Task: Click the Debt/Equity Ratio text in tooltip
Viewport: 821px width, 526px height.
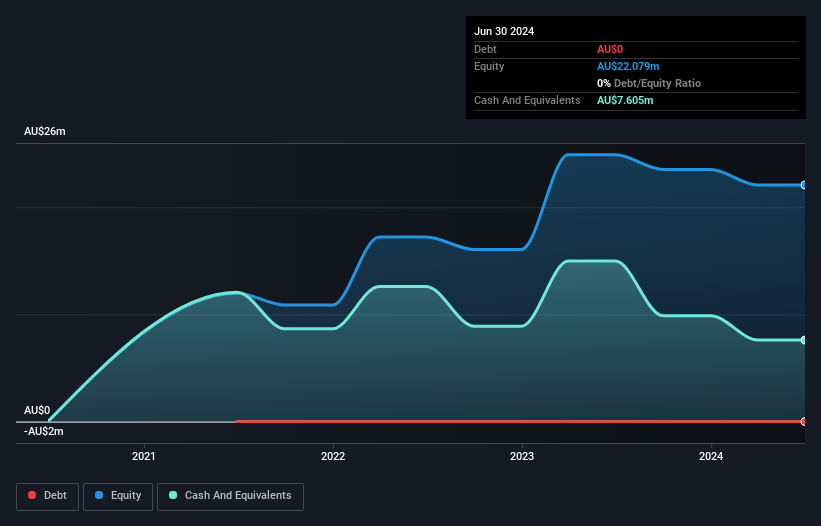Action: (x=657, y=83)
